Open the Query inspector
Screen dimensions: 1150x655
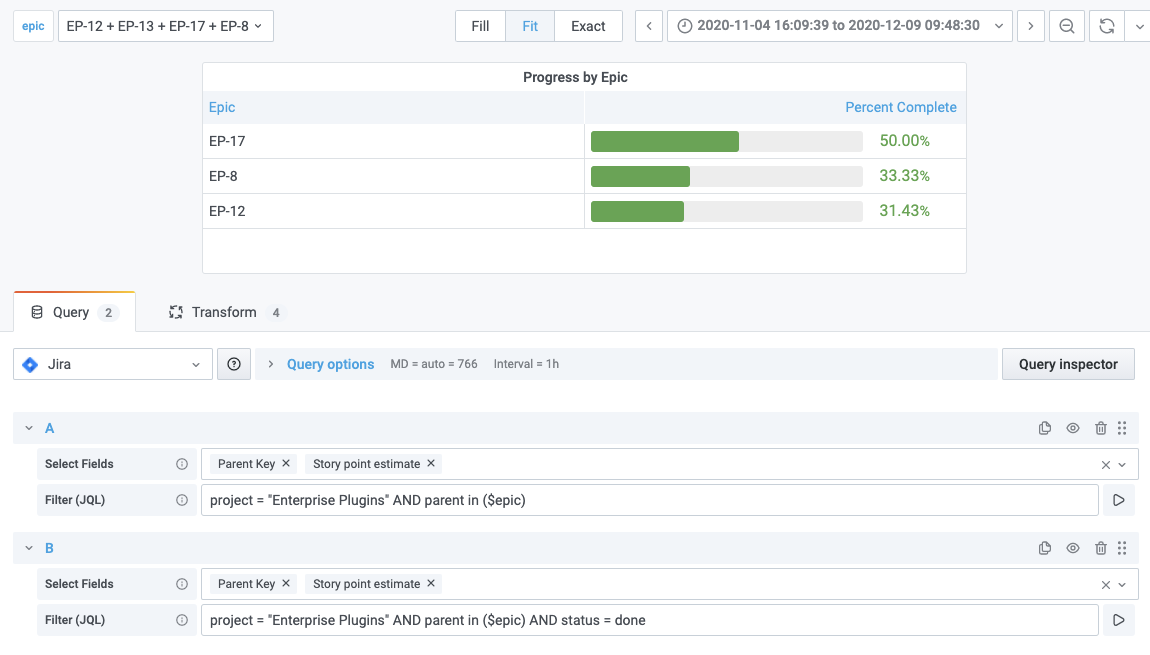1068,363
